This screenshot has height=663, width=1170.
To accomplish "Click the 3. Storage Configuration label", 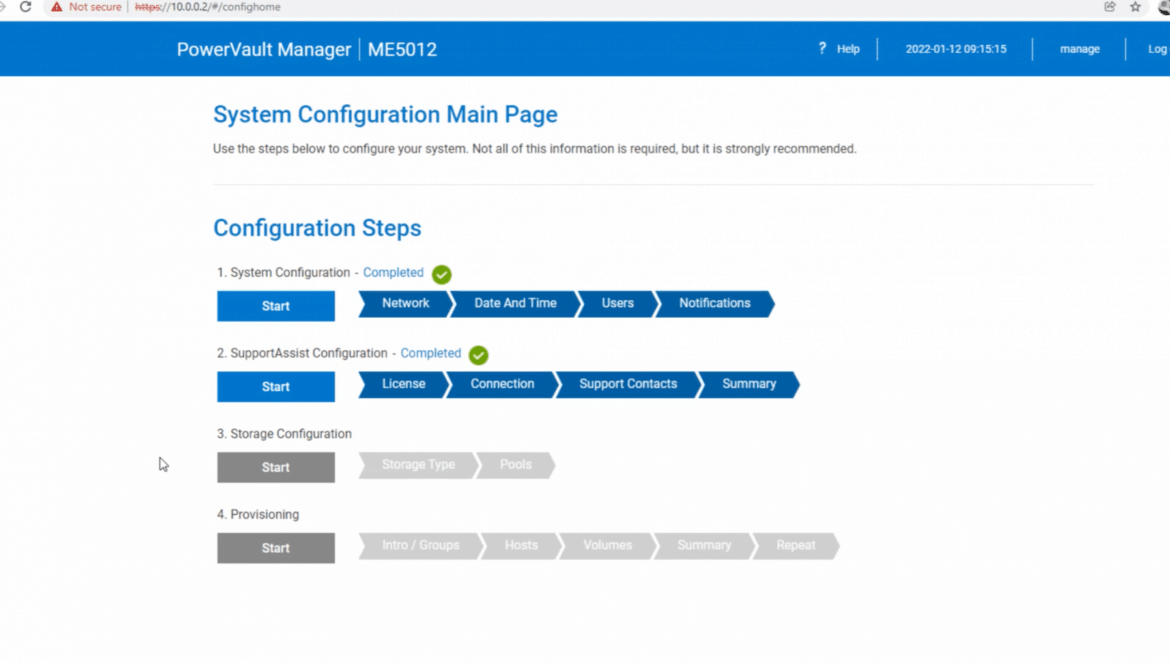I will tap(284, 434).
